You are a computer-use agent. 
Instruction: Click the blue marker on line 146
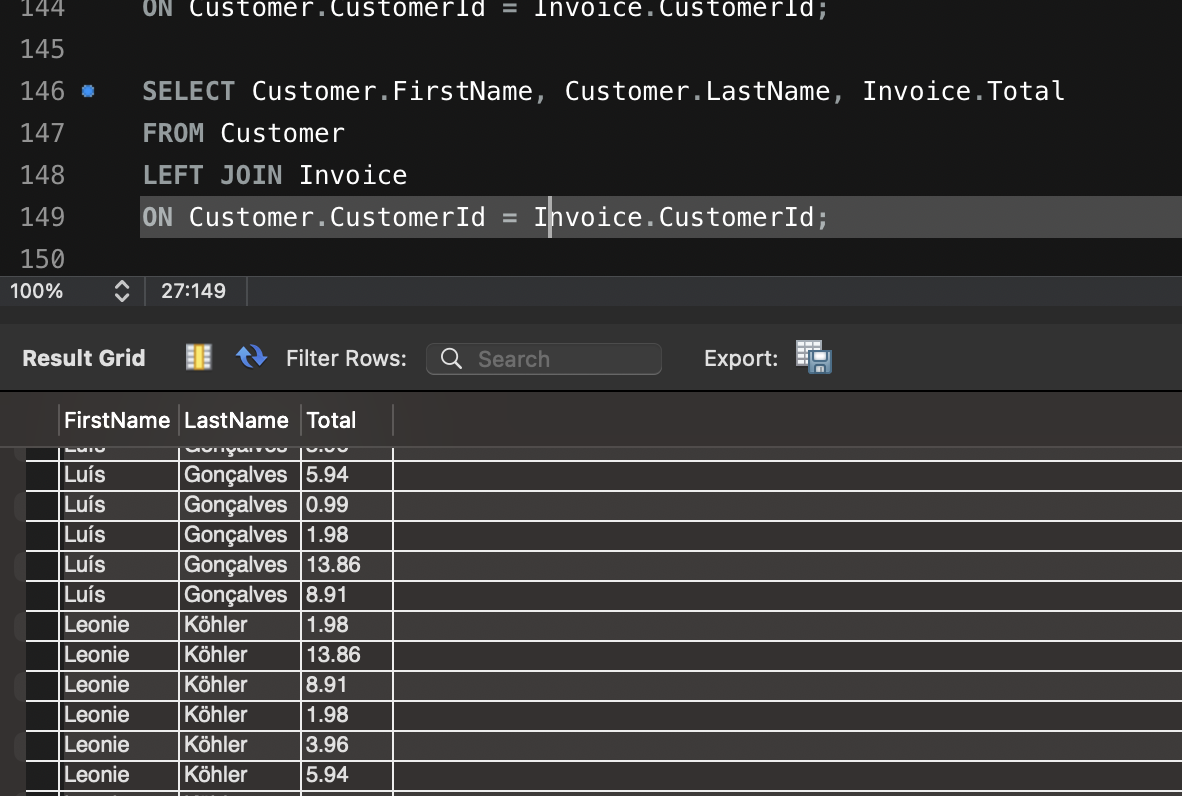88,91
